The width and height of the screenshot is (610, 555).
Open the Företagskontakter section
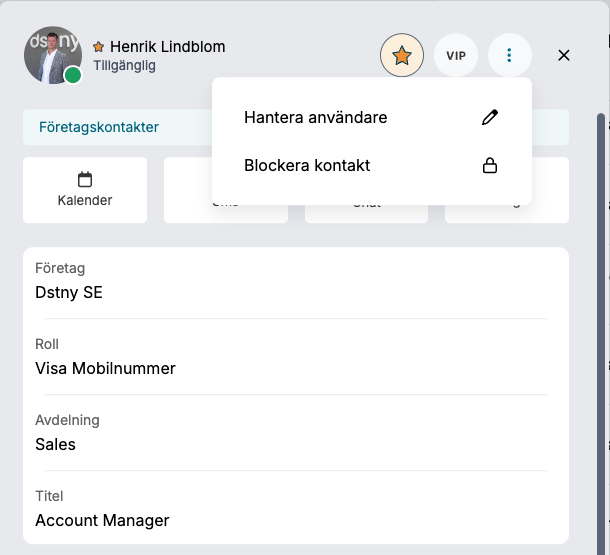(99, 127)
